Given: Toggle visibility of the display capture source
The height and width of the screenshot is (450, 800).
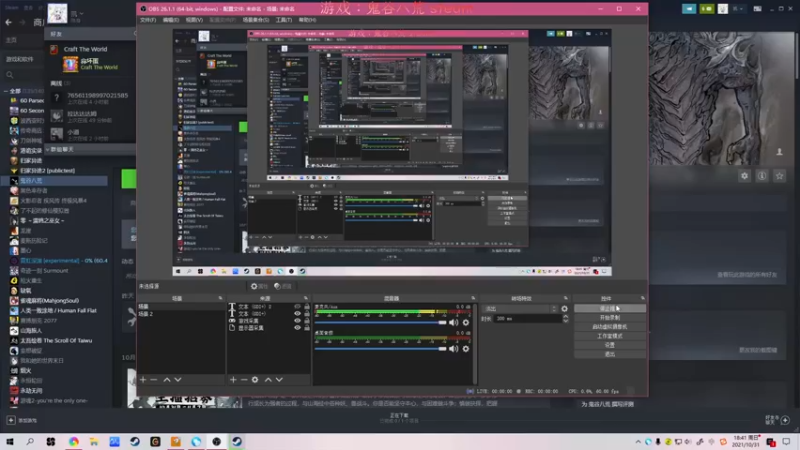Looking at the screenshot, I should coord(297,328).
